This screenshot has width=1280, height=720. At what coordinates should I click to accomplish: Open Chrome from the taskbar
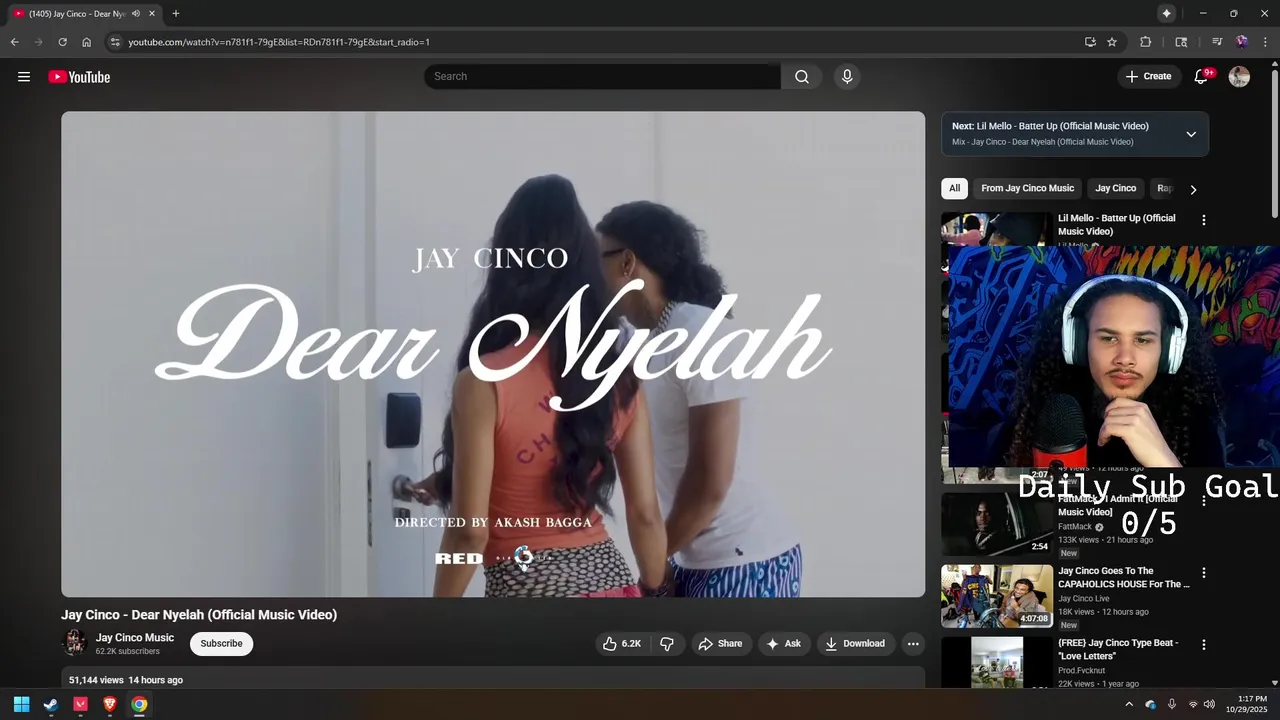tap(139, 704)
